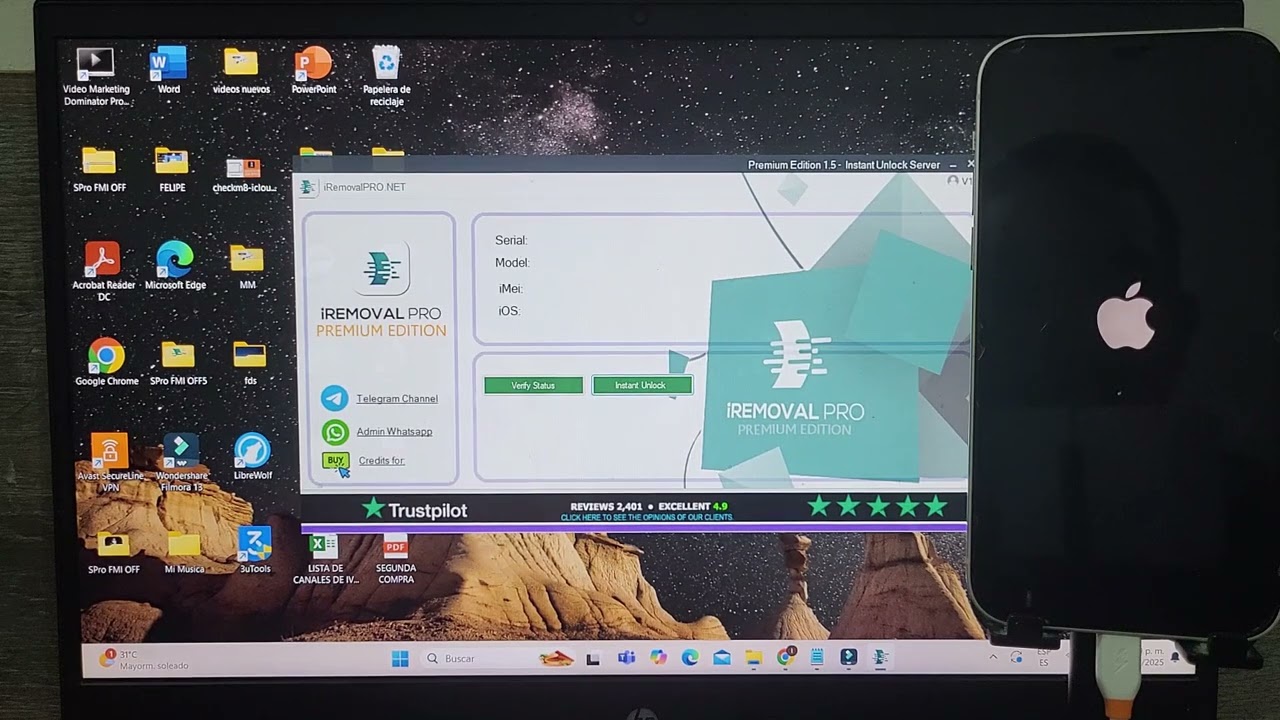Open SPro FMI OFF folder beside Mi Musica
Viewport: 1280px width, 720px height.
tap(113, 551)
